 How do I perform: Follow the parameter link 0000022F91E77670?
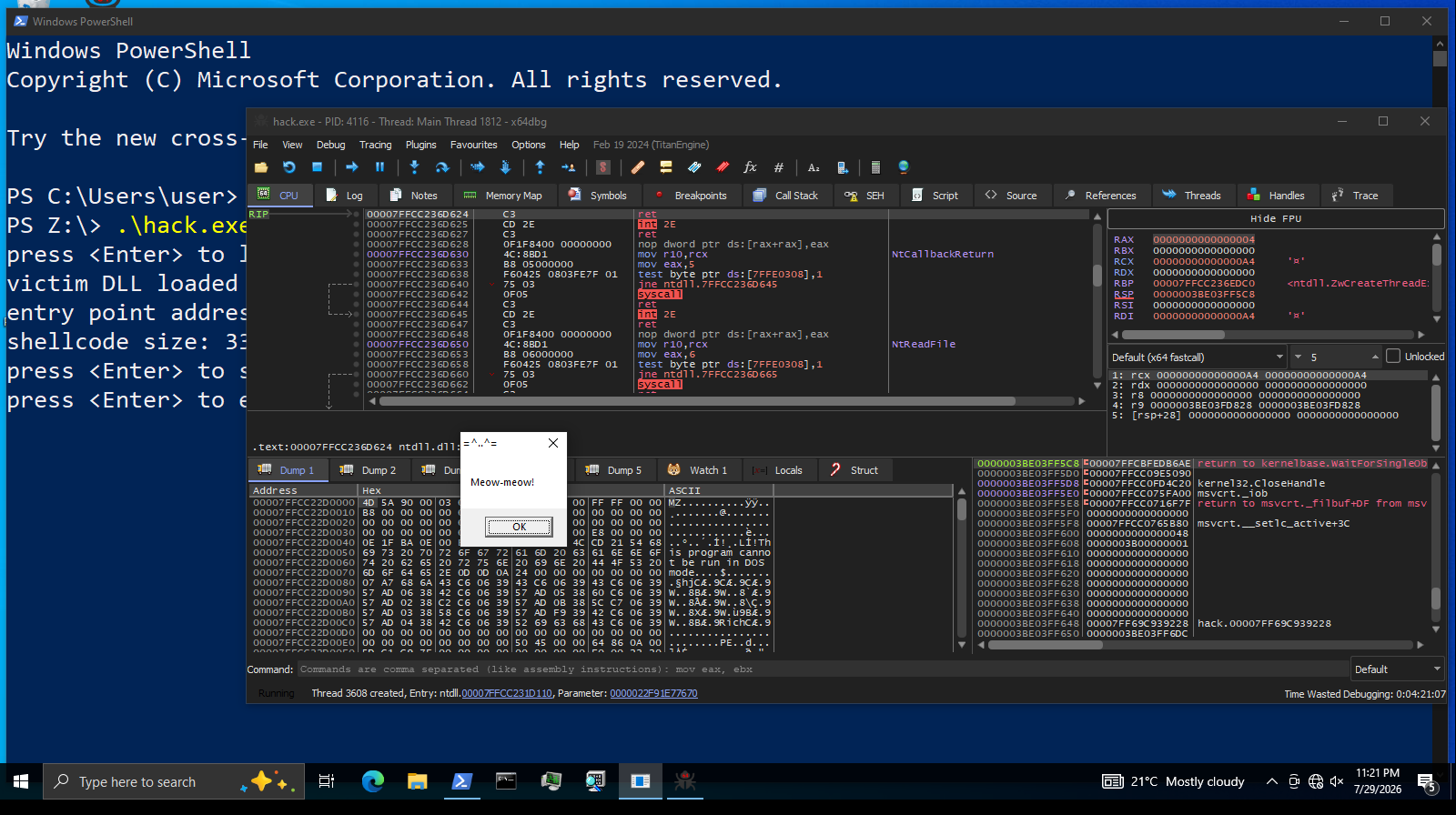tap(653, 693)
